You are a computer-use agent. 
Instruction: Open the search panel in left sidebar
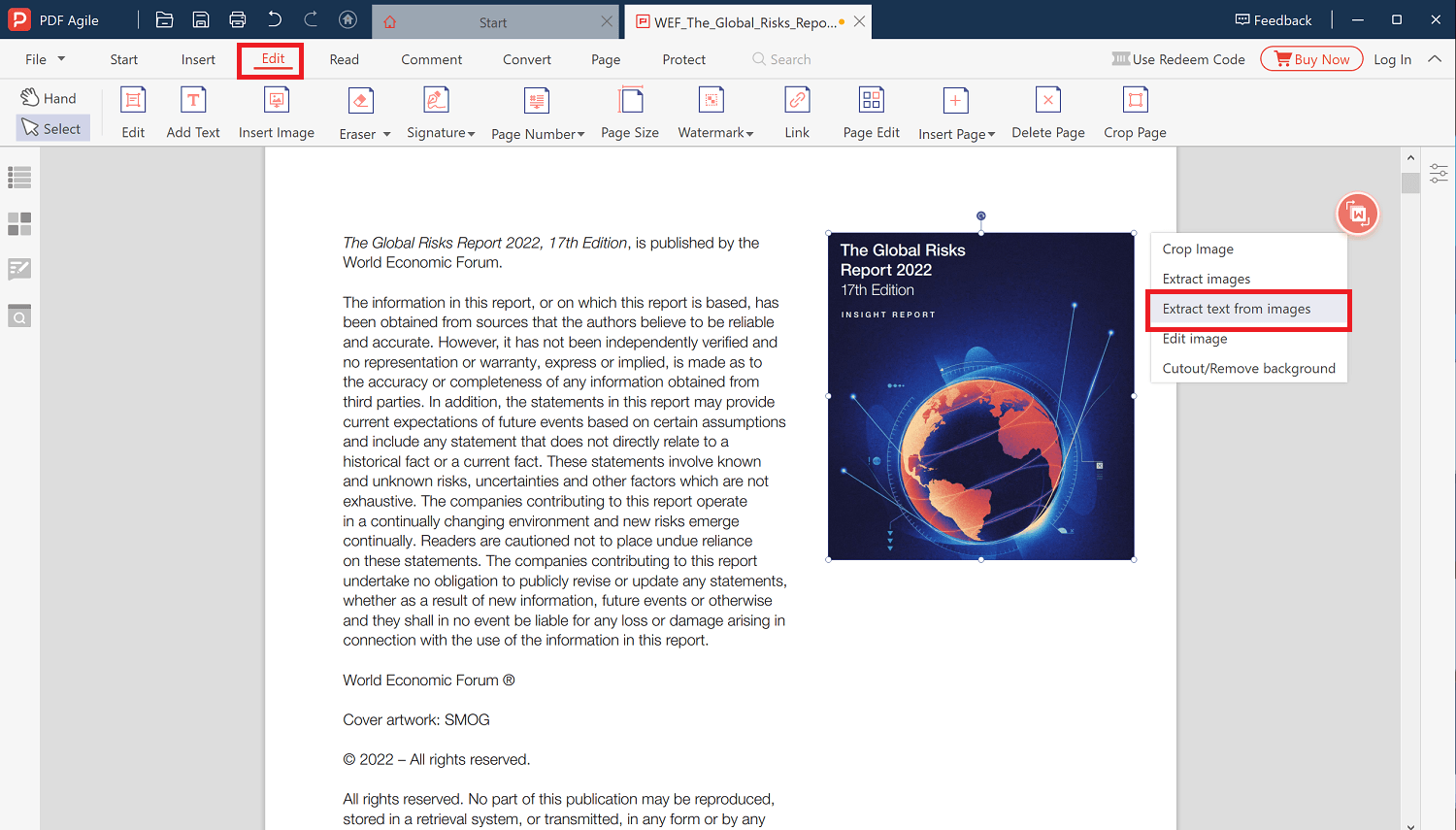pos(19,315)
